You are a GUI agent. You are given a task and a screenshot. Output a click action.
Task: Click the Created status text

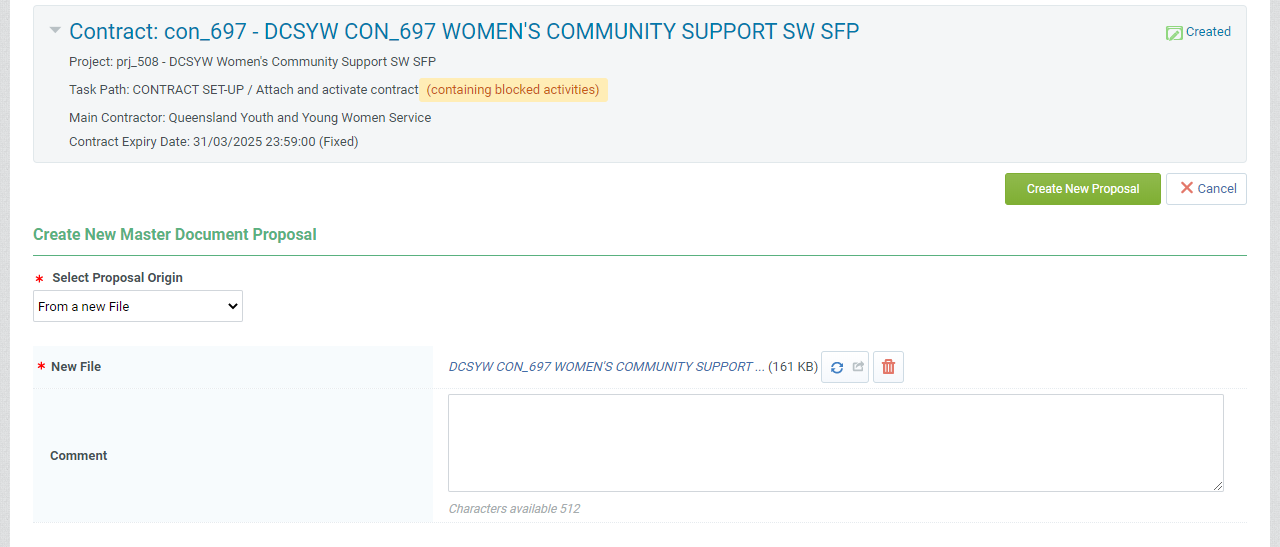tap(1208, 32)
